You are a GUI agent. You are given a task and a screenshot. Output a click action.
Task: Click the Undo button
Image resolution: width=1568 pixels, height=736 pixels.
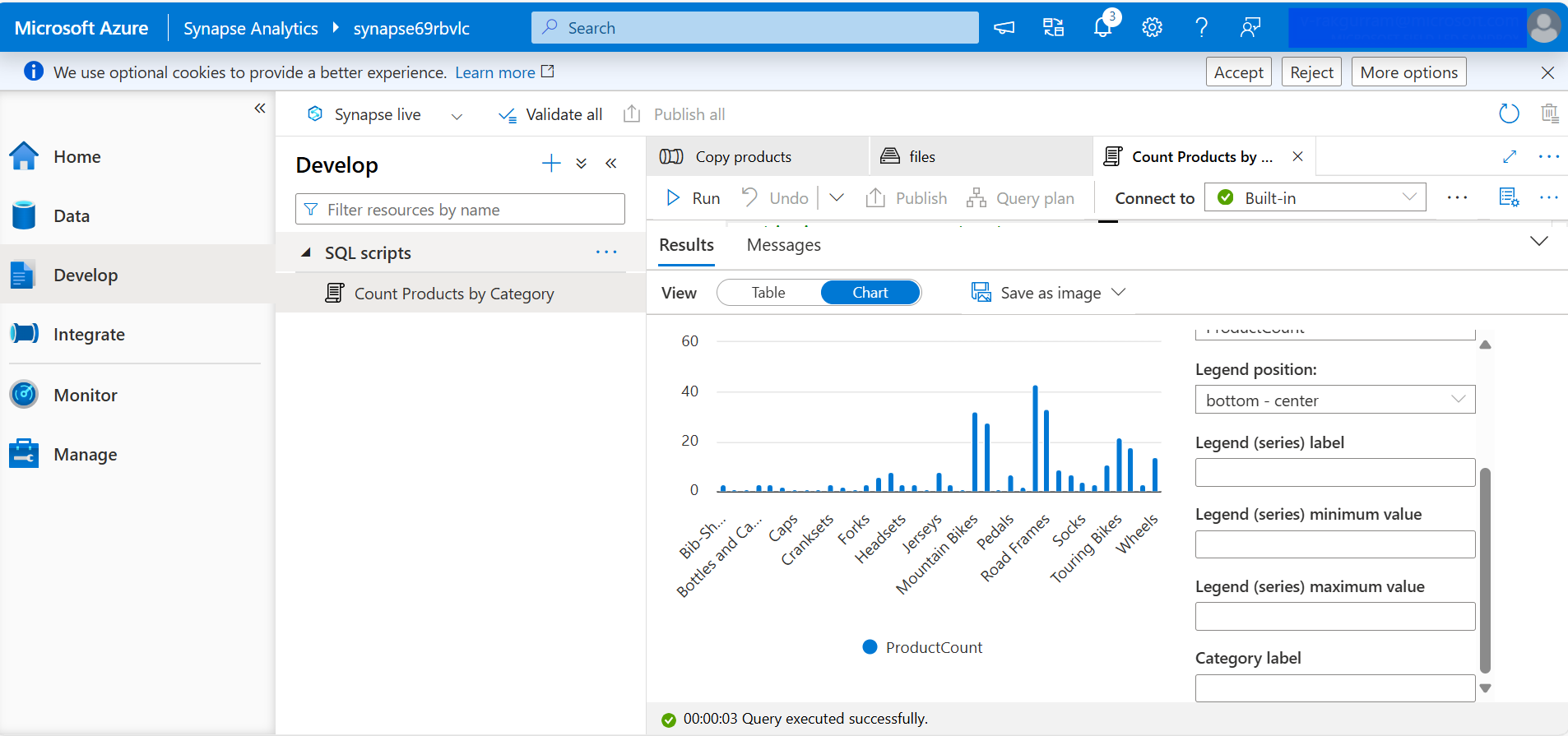[x=775, y=197]
